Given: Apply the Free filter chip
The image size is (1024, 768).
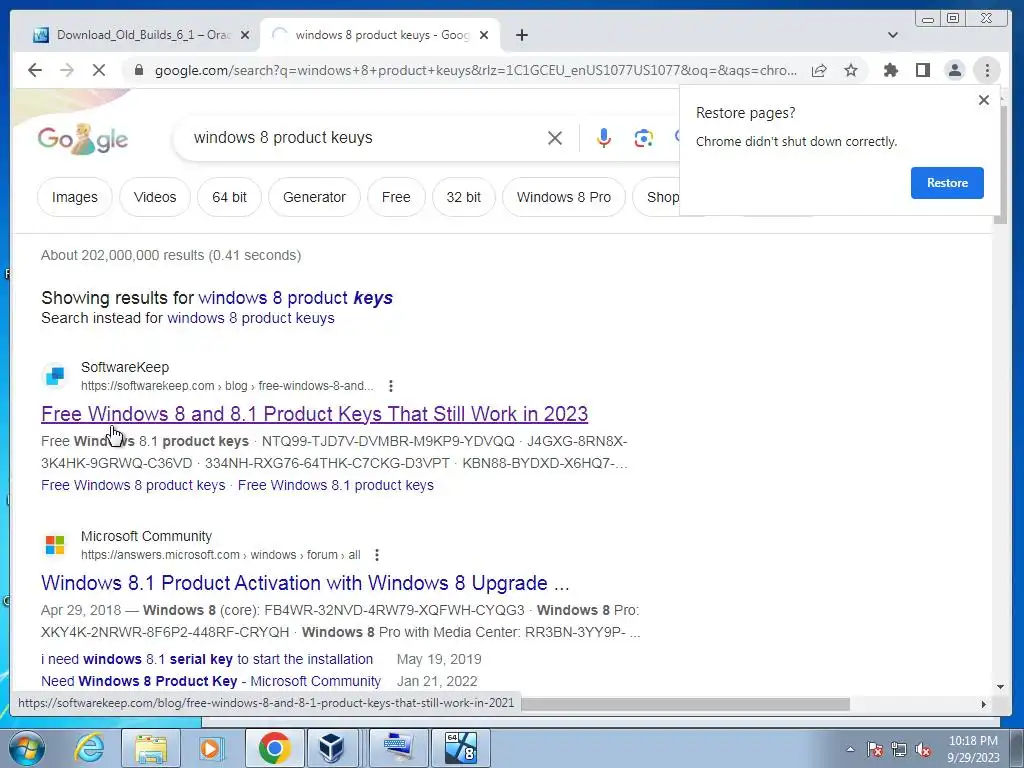Looking at the screenshot, I should point(396,197).
